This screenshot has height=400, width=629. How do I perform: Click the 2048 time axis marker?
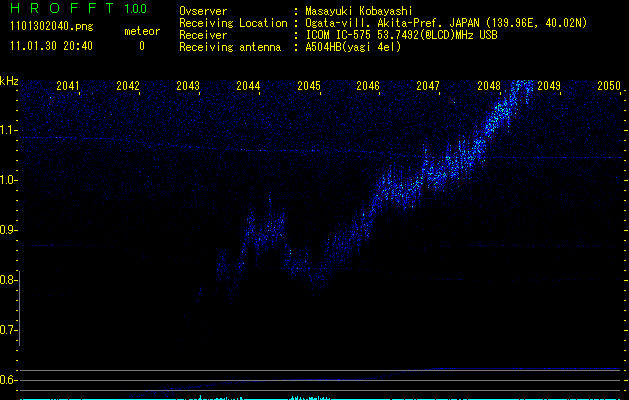click(489, 85)
